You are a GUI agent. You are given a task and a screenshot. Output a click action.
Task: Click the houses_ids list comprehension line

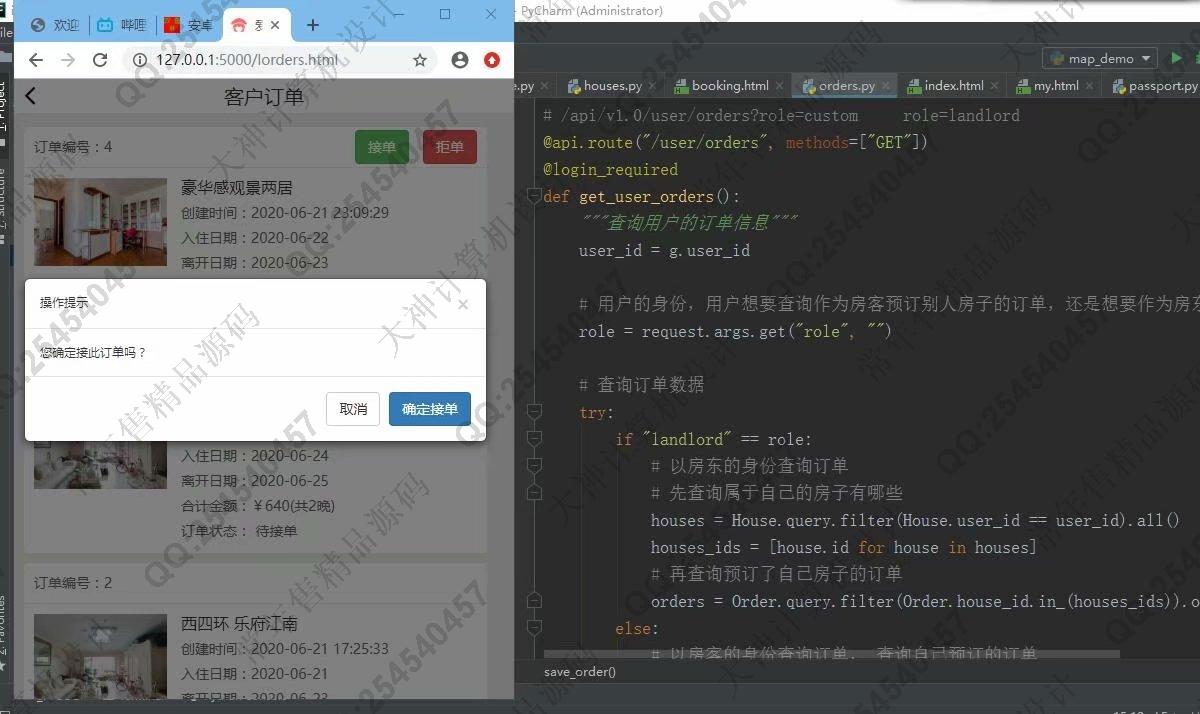[844, 547]
